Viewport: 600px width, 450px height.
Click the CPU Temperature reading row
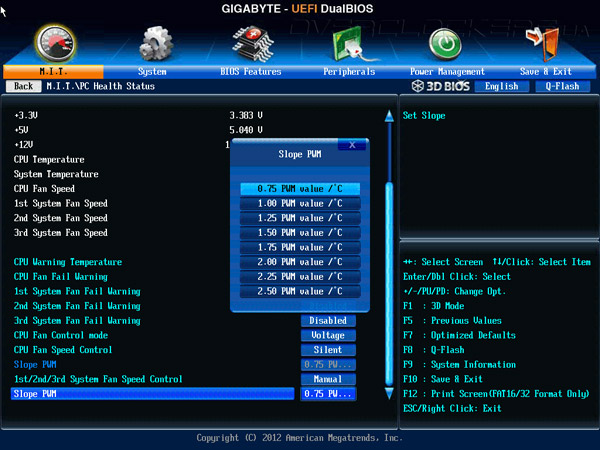49,160
